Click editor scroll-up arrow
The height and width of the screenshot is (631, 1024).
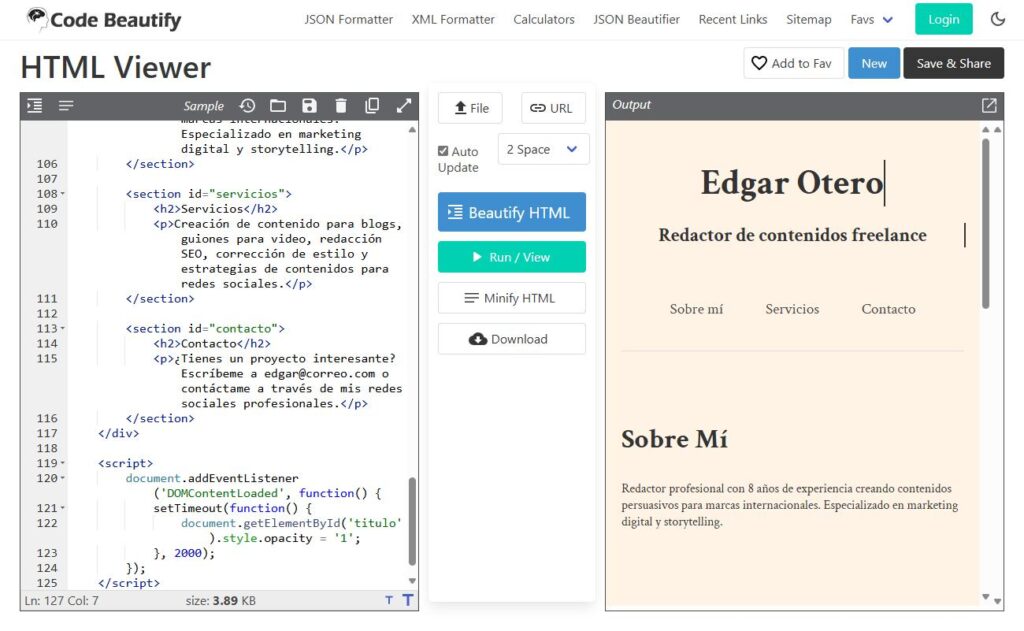pyautogui.click(x=412, y=130)
